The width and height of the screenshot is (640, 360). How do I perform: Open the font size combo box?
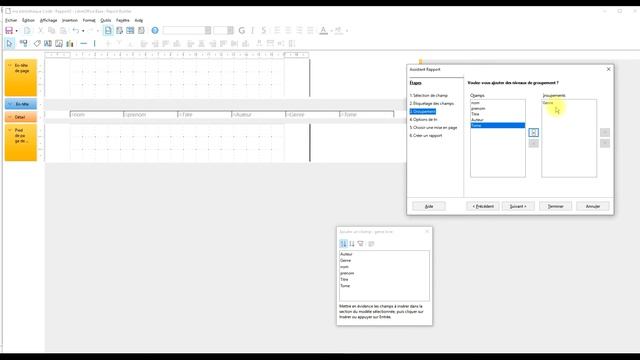[223, 30]
